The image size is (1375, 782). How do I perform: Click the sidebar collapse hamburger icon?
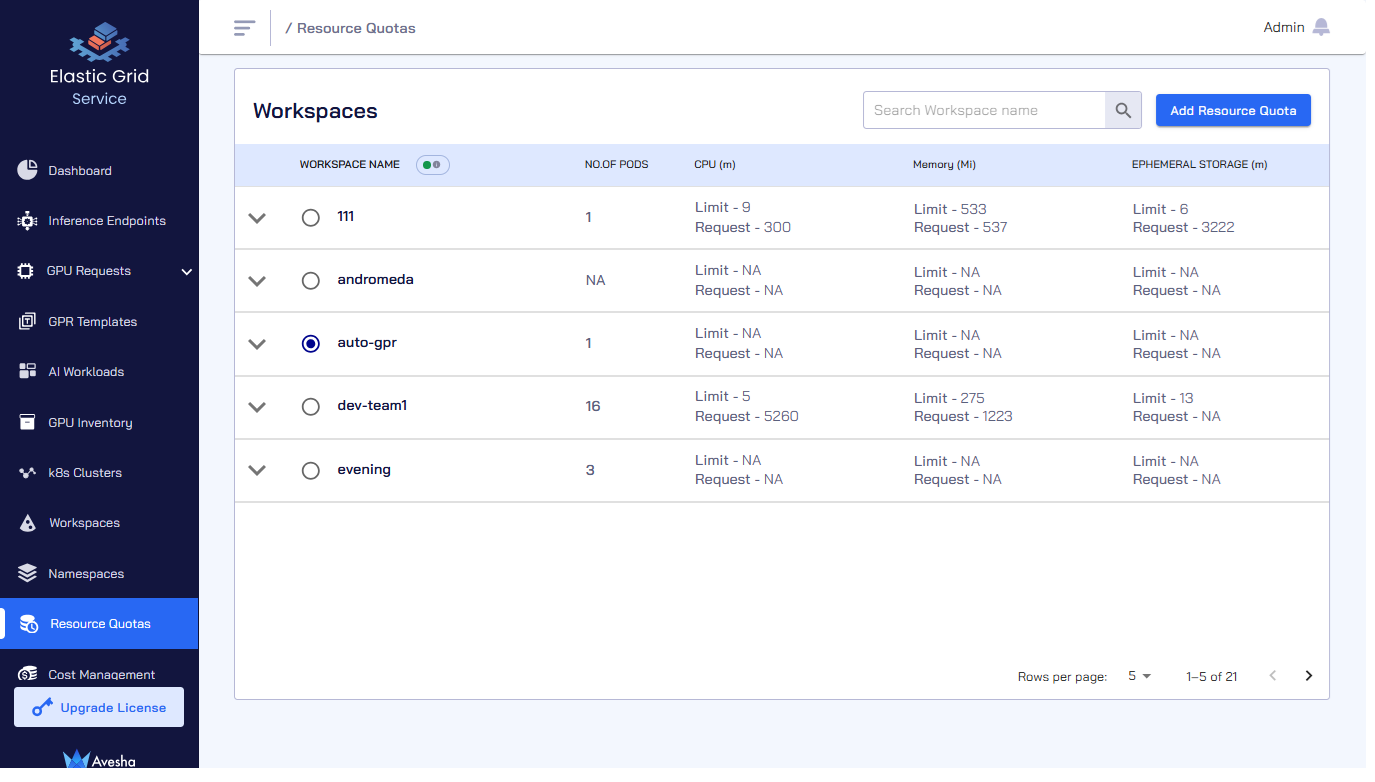tap(244, 28)
